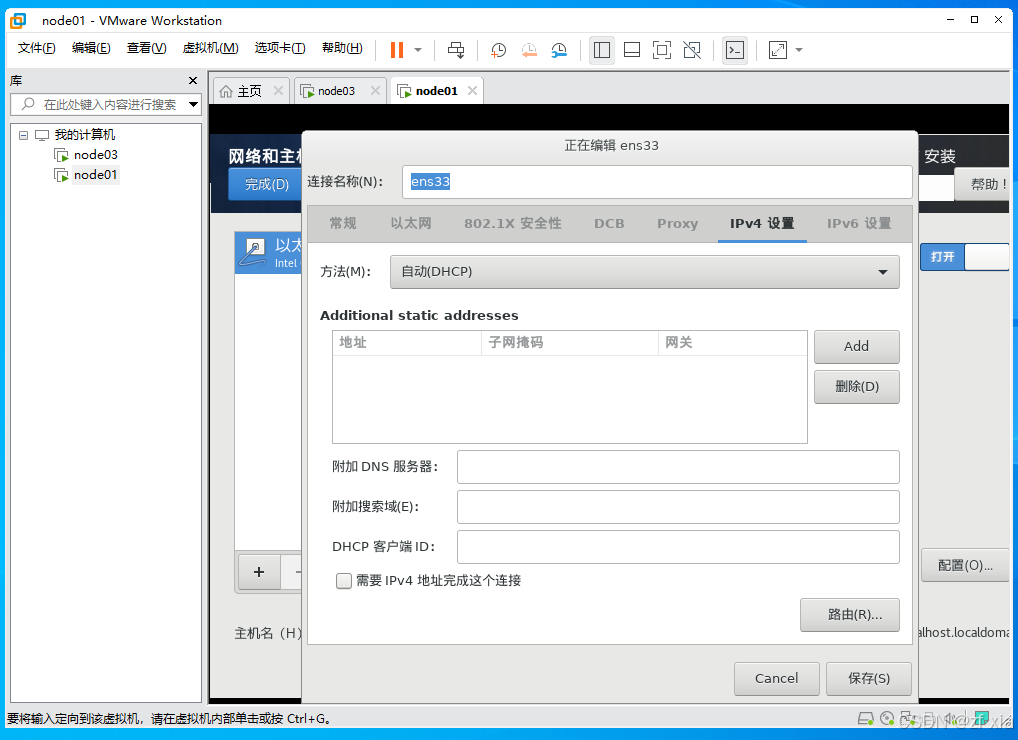Image resolution: width=1018 pixels, height=740 pixels.
Task: Click the 附加搜索域 input field
Action: tap(678, 507)
